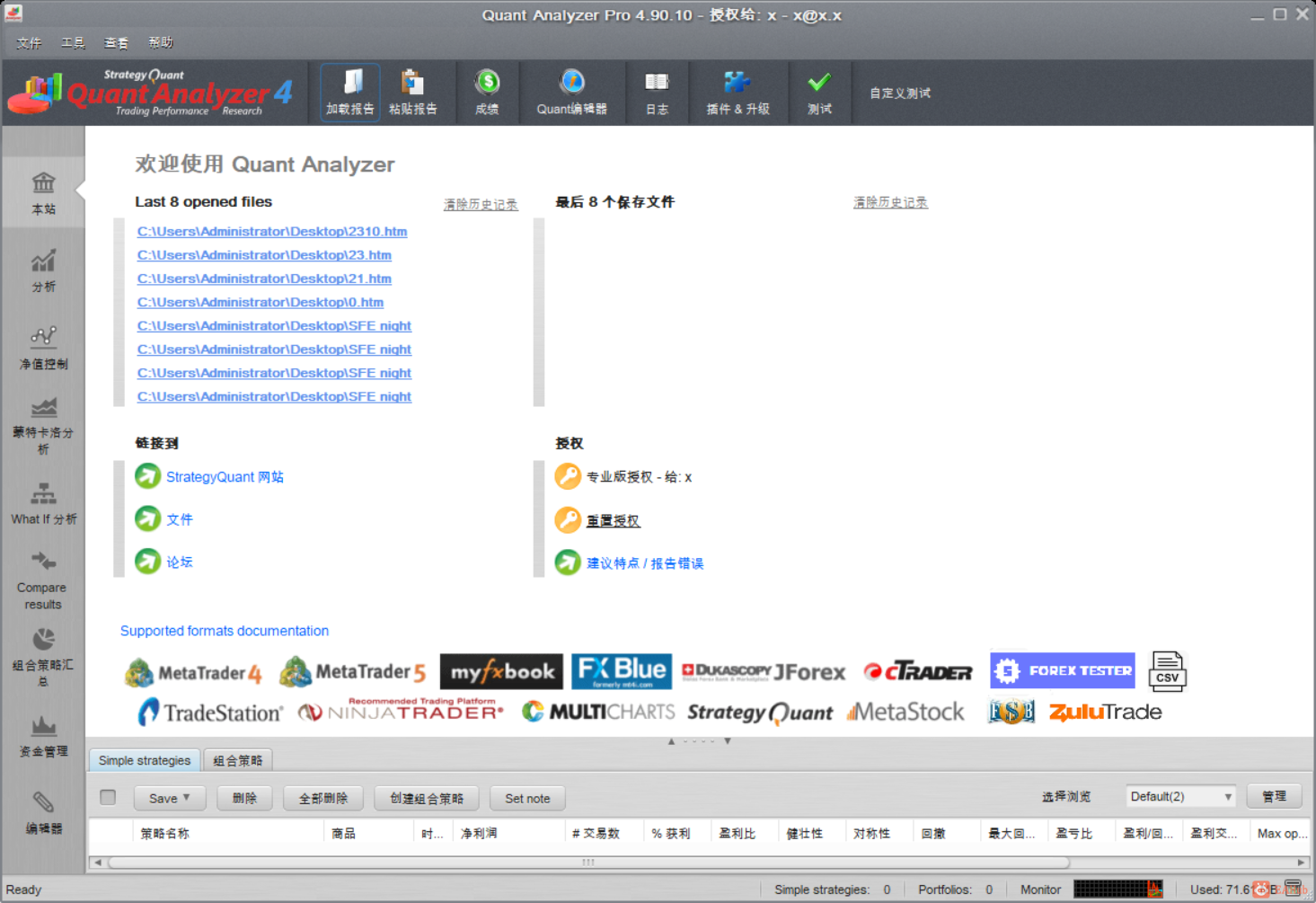Toggle the select-all strategies checkbox

click(108, 797)
